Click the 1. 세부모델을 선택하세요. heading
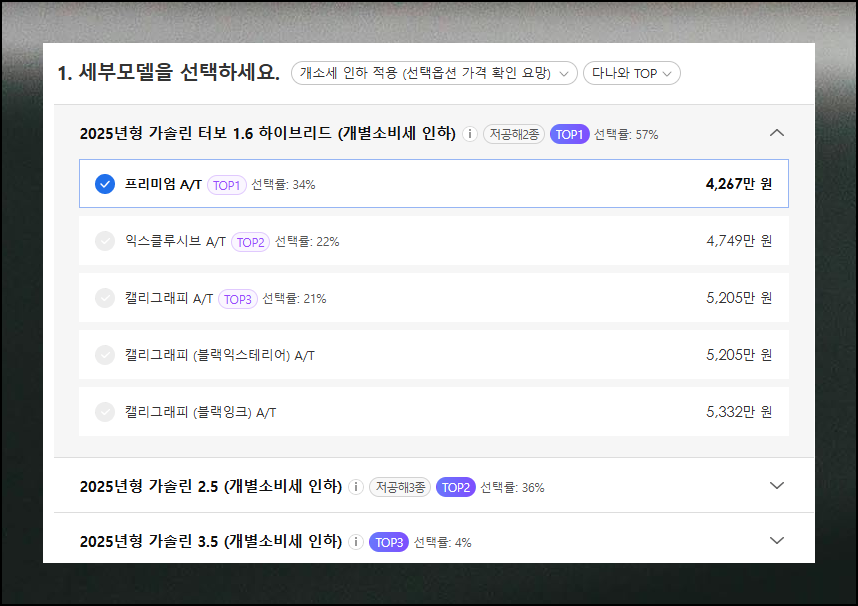Image resolution: width=858 pixels, height=606 pixels. (169, 73)
